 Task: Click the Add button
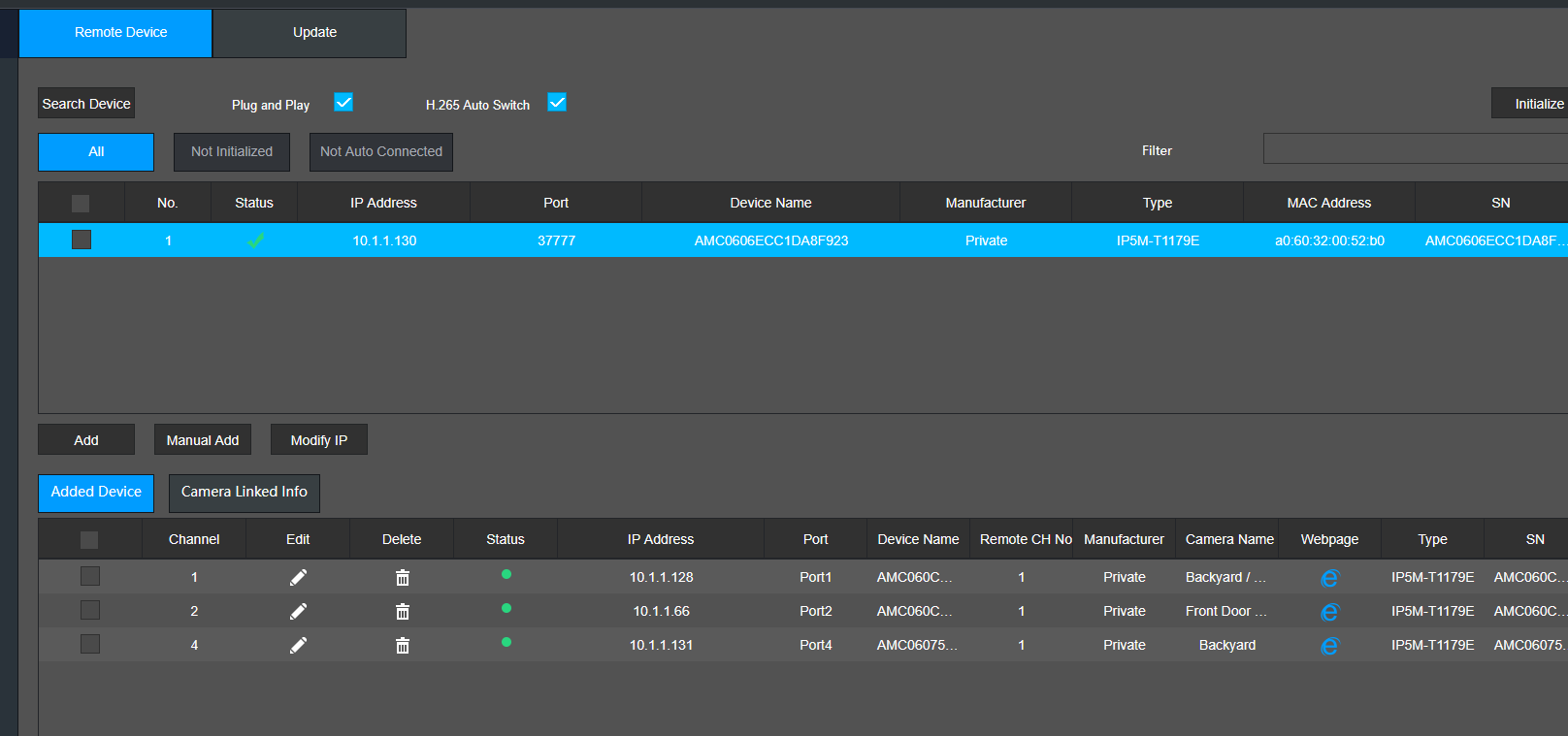(x=86, y=440)
